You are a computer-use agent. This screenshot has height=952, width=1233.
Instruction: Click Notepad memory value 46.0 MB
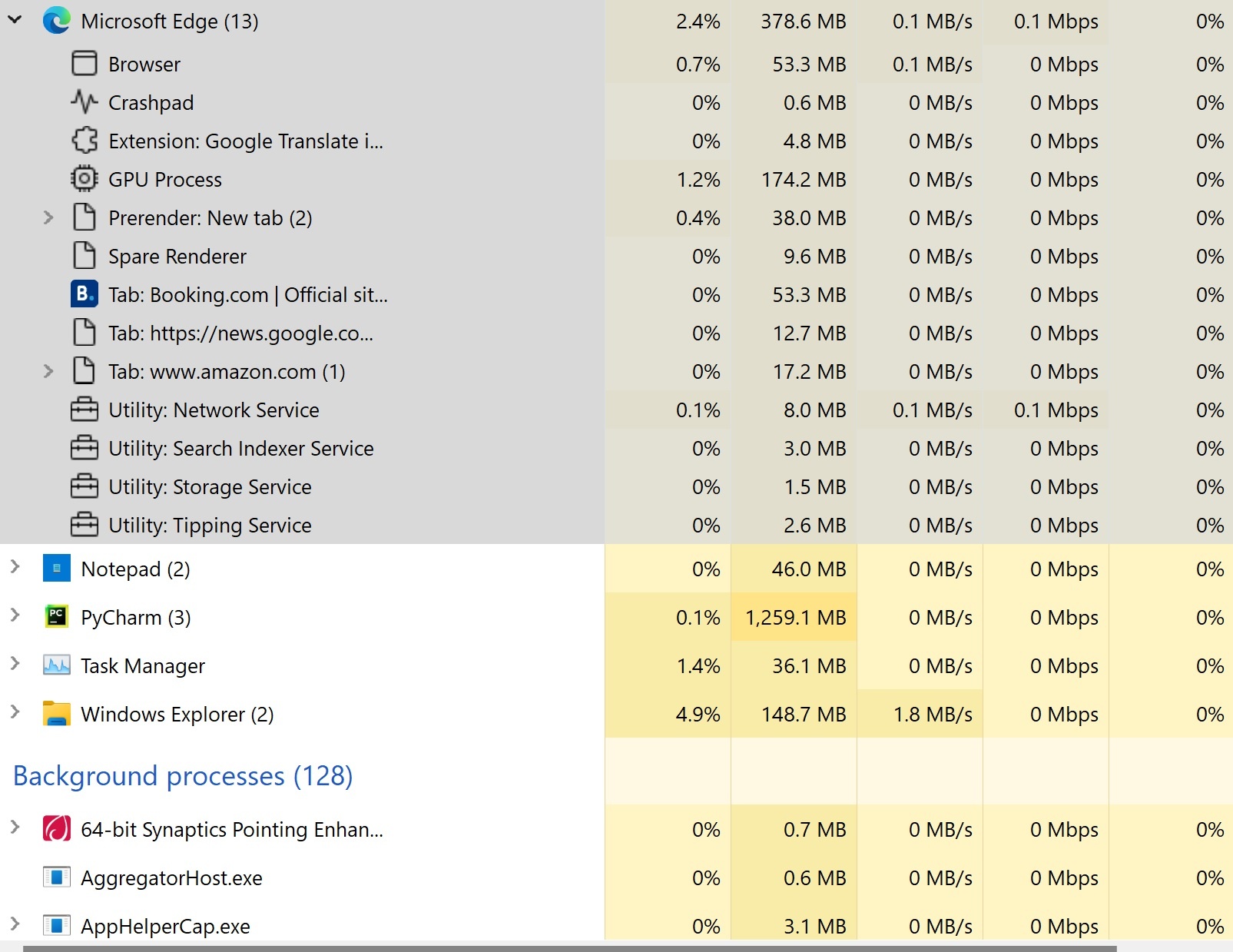point(808,569)
